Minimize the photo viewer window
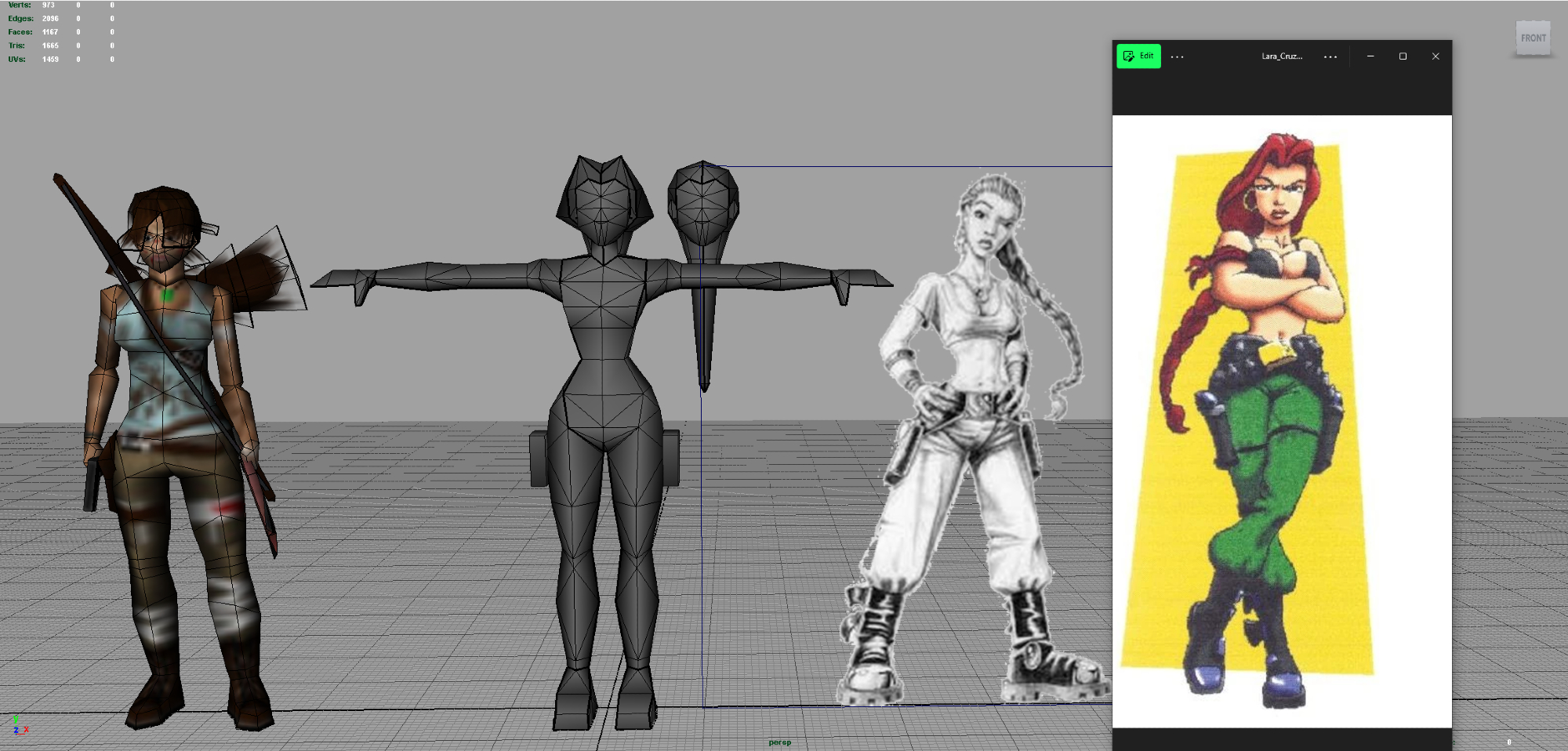This screenshot has width=1568, height=751. pyautogui.click(x=1370, y=56)
